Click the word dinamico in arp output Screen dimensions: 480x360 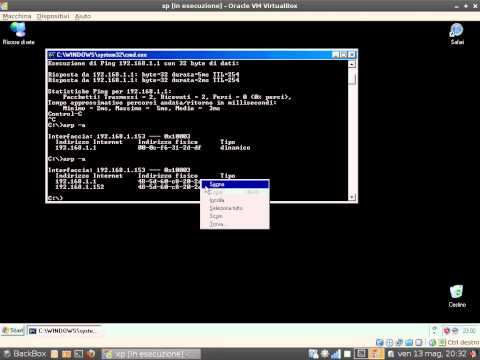235,148
